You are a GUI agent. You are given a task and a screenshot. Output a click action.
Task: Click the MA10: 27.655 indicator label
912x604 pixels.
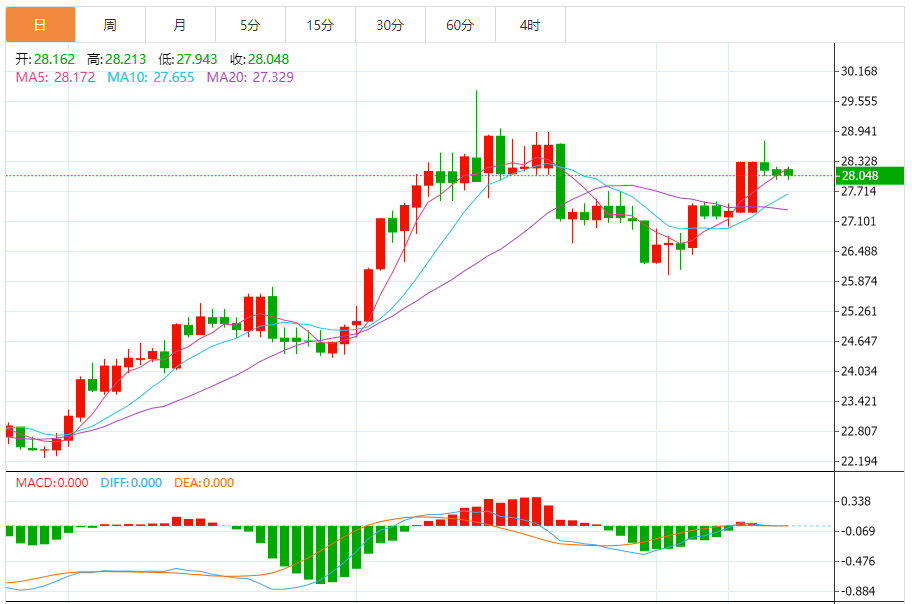point(151,77)
